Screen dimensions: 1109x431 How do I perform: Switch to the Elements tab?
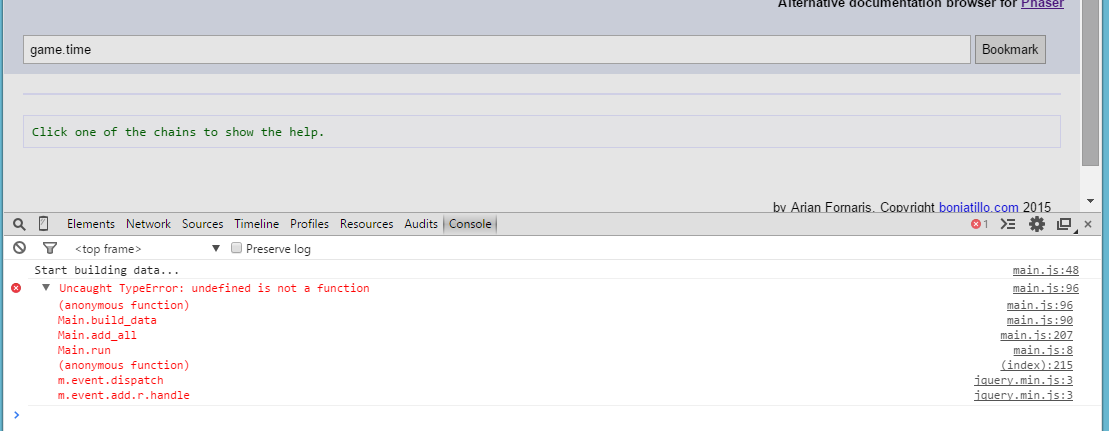click(x=91, y=224)
